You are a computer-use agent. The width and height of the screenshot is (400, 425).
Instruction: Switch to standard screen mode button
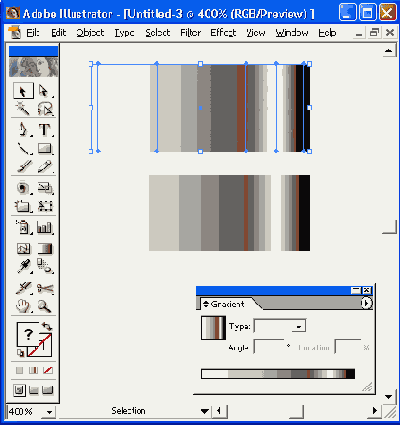[19, 390]
